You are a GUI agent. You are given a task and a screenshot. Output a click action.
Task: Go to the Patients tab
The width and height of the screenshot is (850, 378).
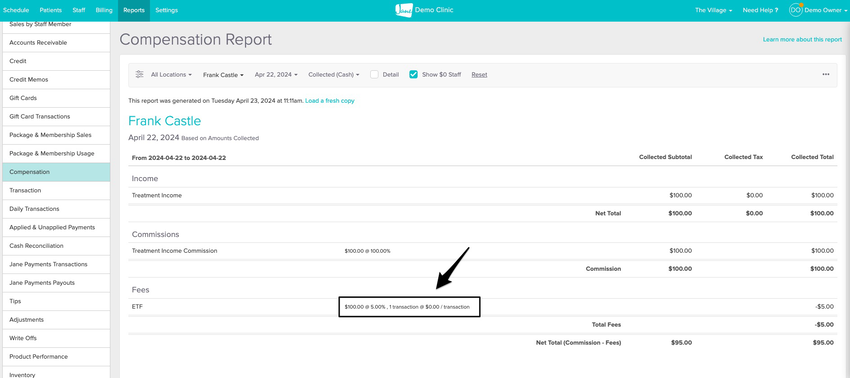[50, 10]
